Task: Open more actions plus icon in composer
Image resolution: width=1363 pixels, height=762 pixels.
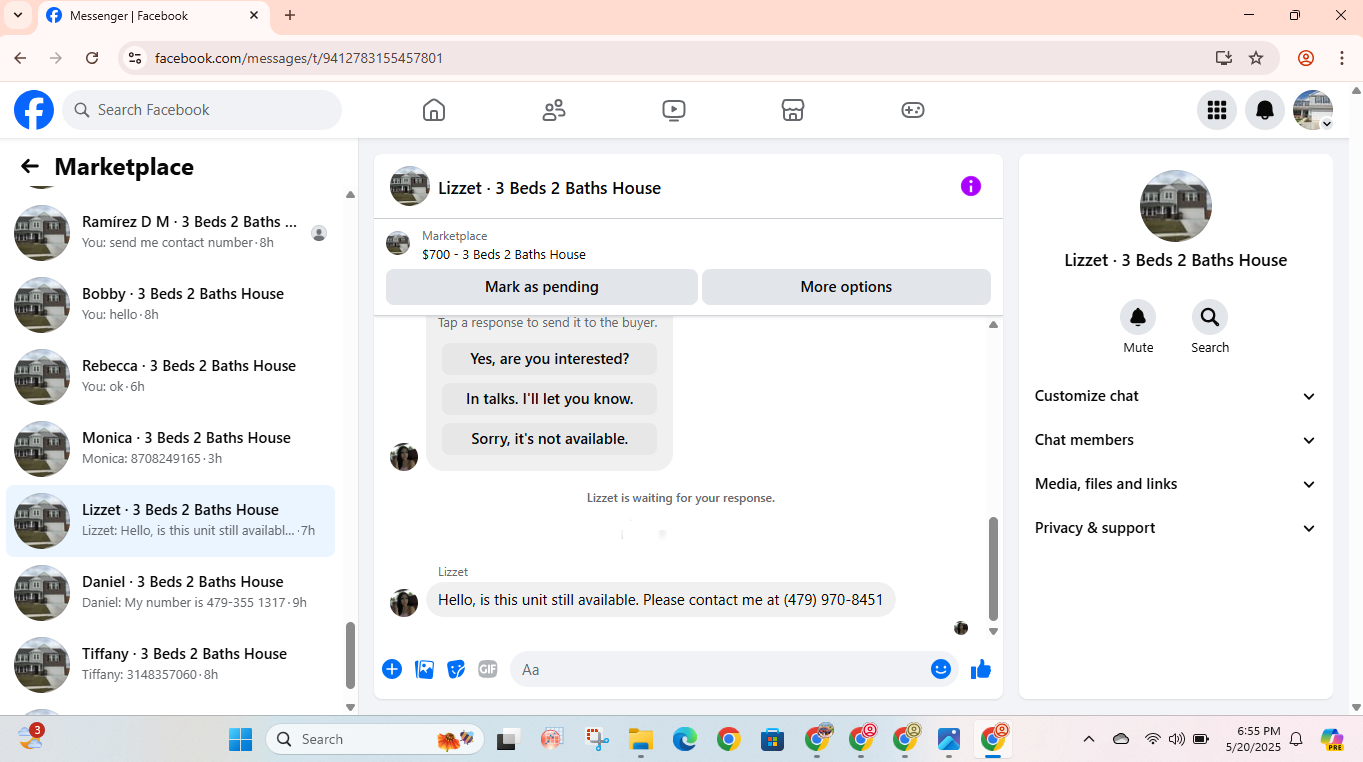Action: tap(392, 669)
